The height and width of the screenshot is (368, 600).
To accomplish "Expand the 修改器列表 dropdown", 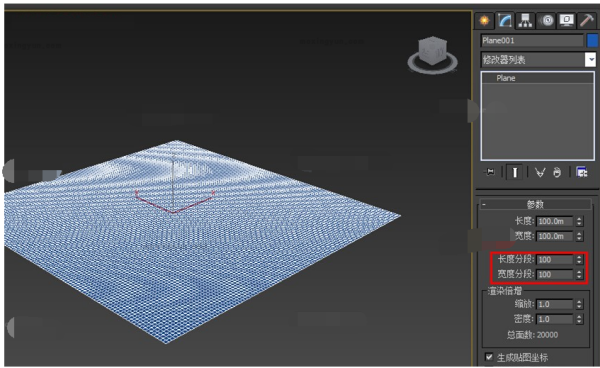I will (591, 60).
